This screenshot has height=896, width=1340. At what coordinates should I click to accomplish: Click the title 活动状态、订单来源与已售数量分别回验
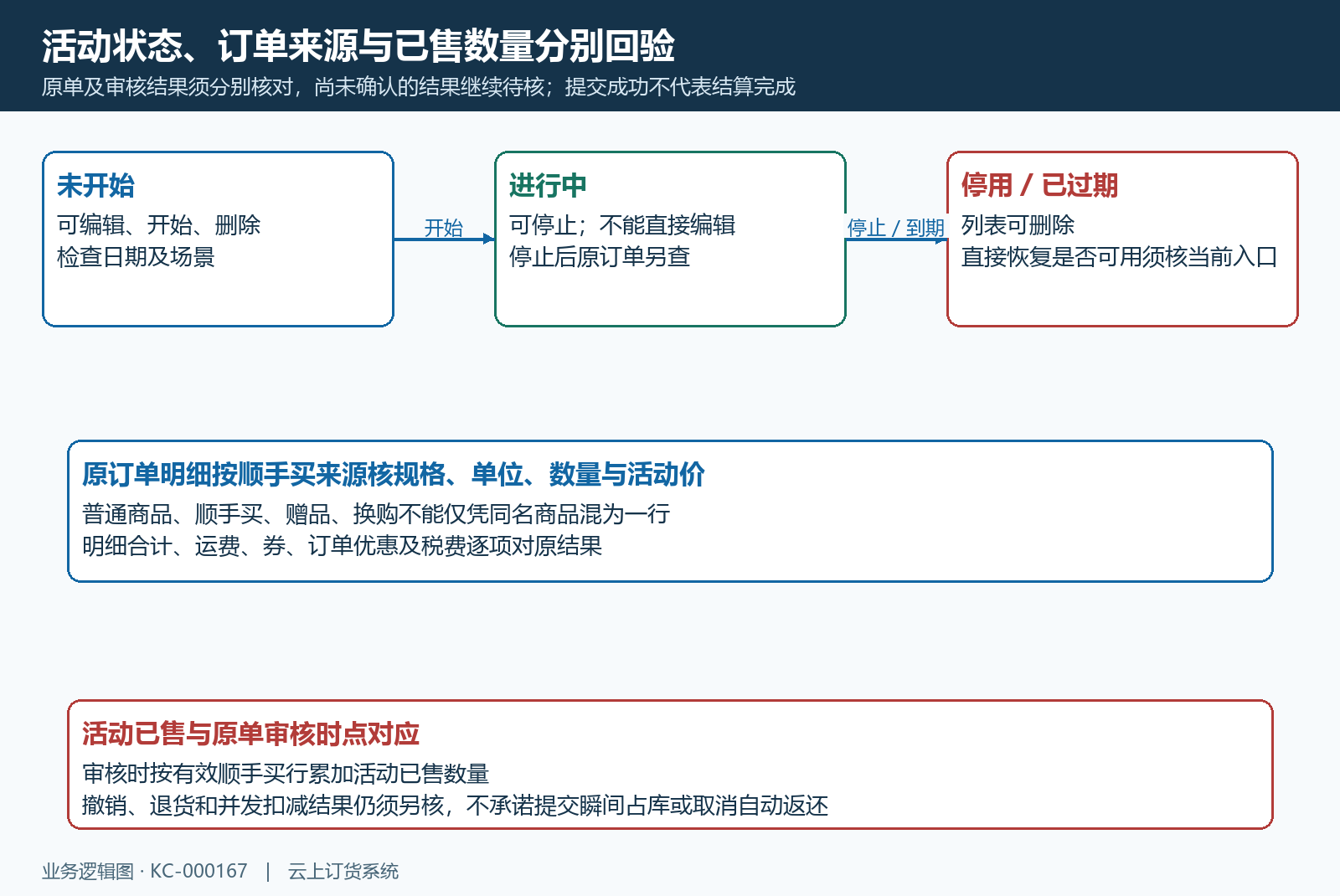pyautogui.click(x=358, y=46)
